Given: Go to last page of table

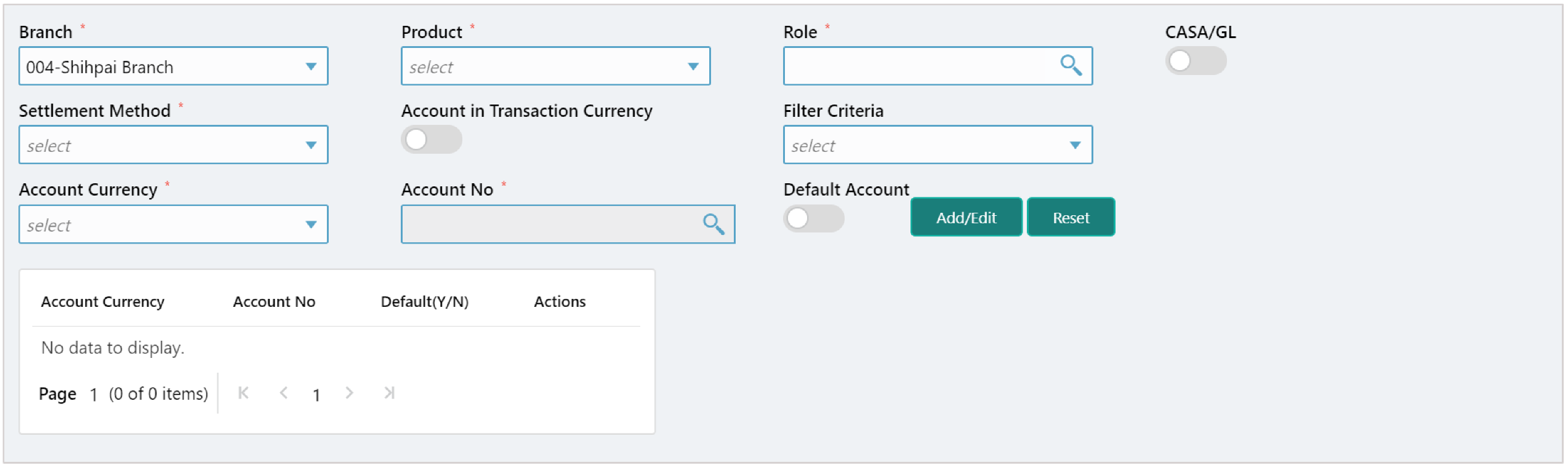Looking at the screenshot, I should point(389,392).
